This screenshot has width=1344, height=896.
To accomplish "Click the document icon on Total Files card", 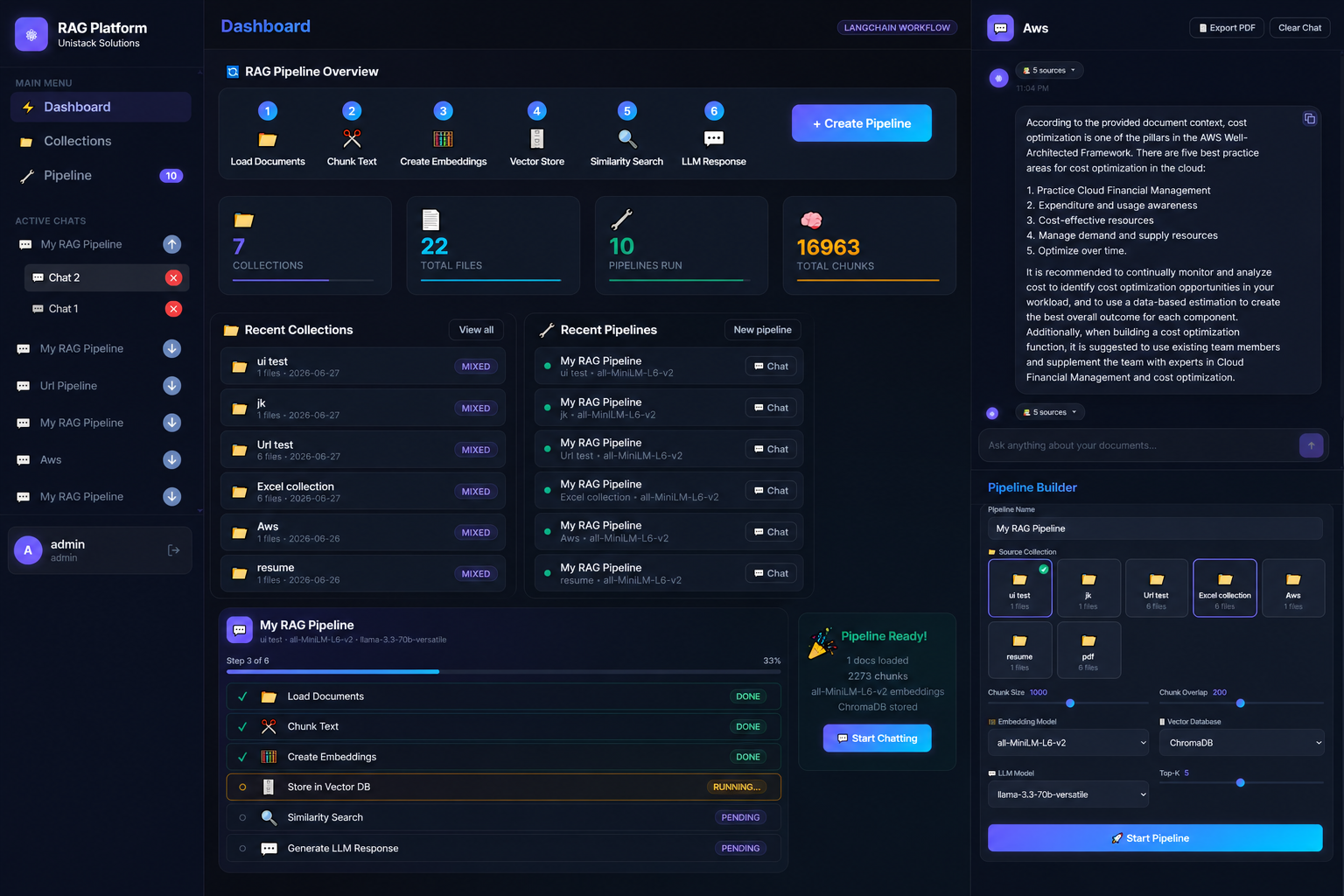I will (430, 220).
